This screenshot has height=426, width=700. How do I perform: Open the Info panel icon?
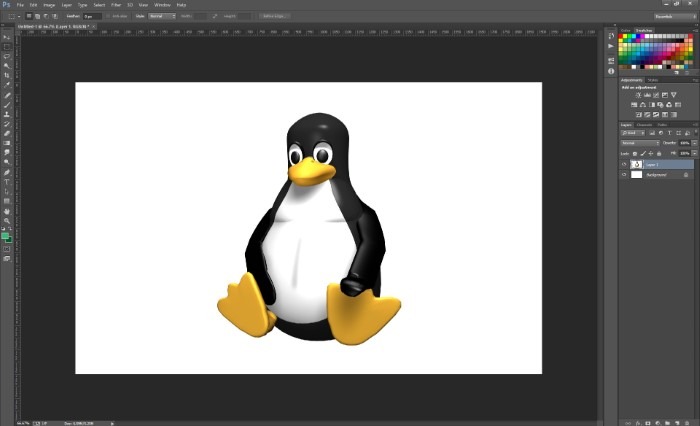(x=611, y=71)
